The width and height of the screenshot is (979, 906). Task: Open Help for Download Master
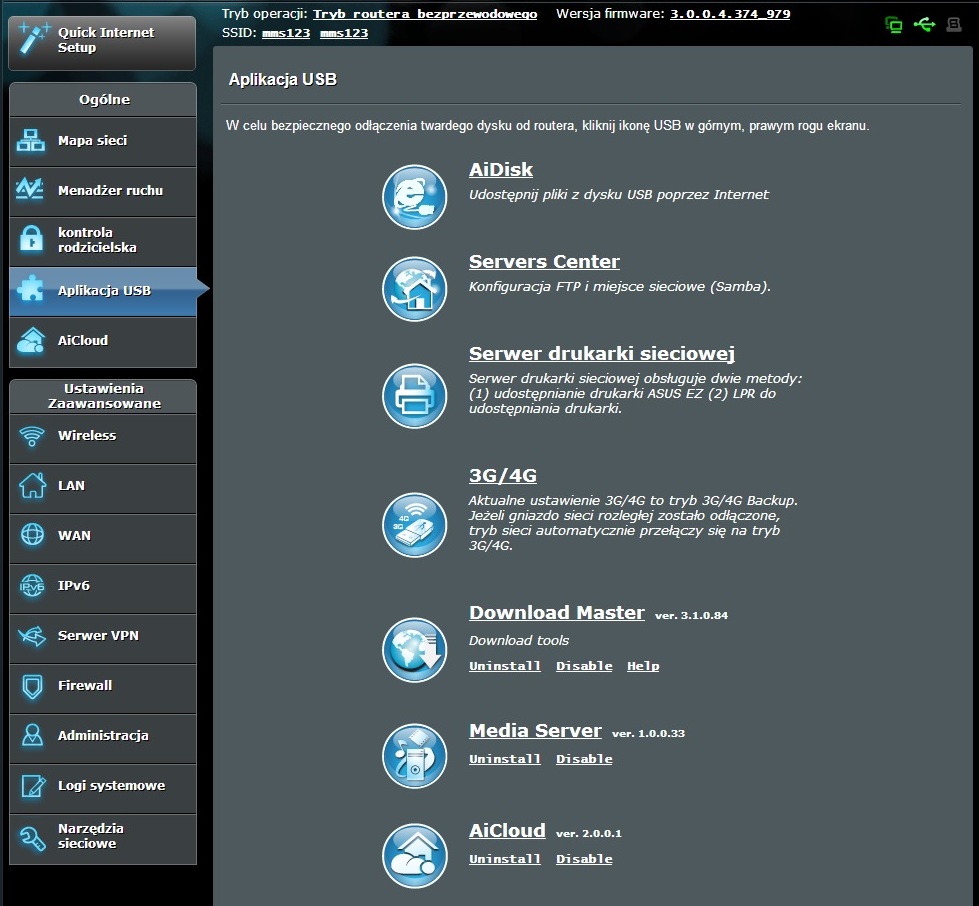(643, 666)
